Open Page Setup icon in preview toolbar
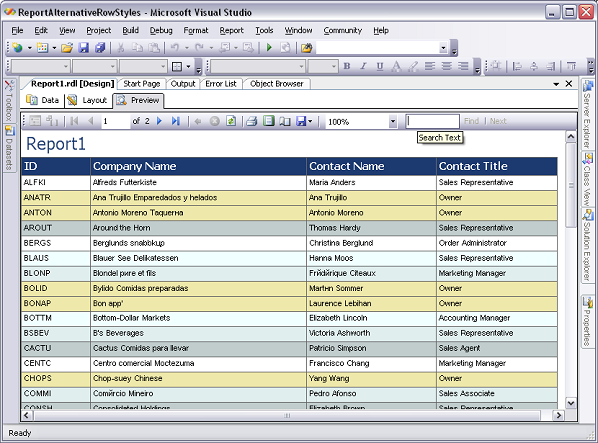The width and height of the screenshot is (598, 443). click(285, 121)
